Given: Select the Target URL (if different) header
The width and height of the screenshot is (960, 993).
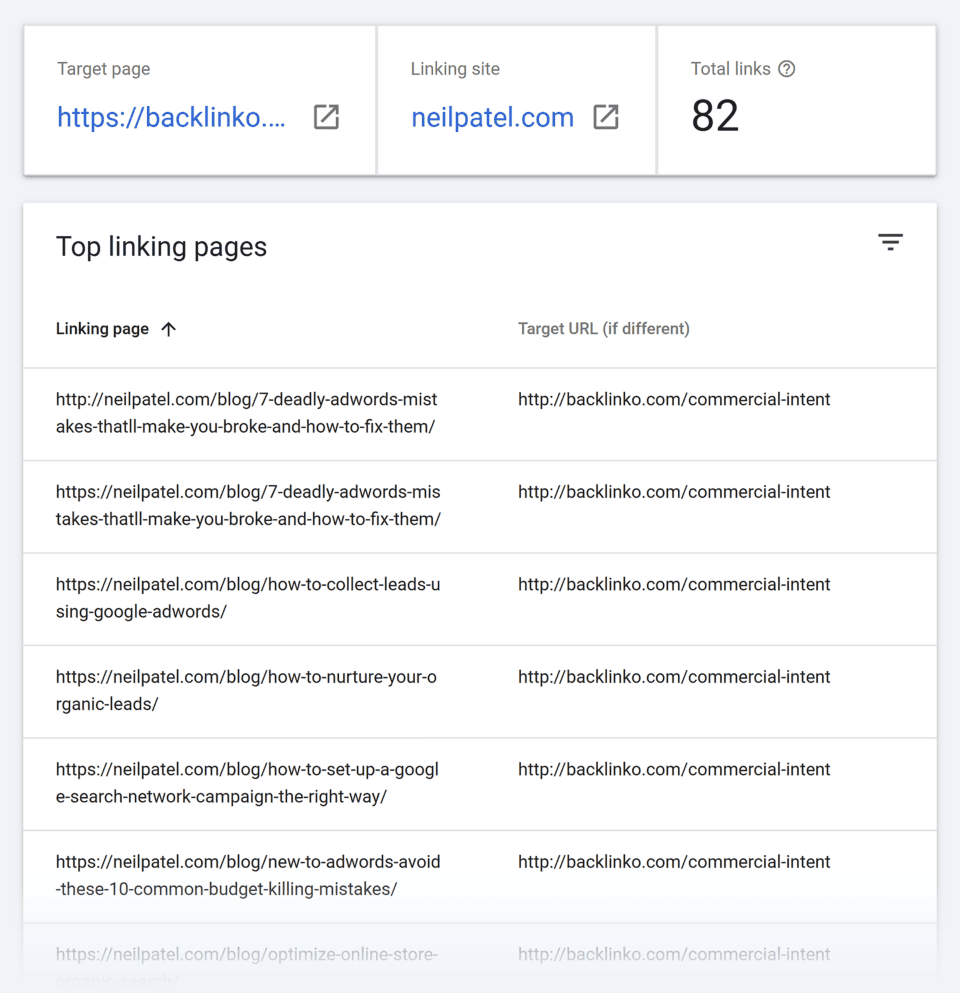Looking at the screenshot, I should click(x=604, y=328).
